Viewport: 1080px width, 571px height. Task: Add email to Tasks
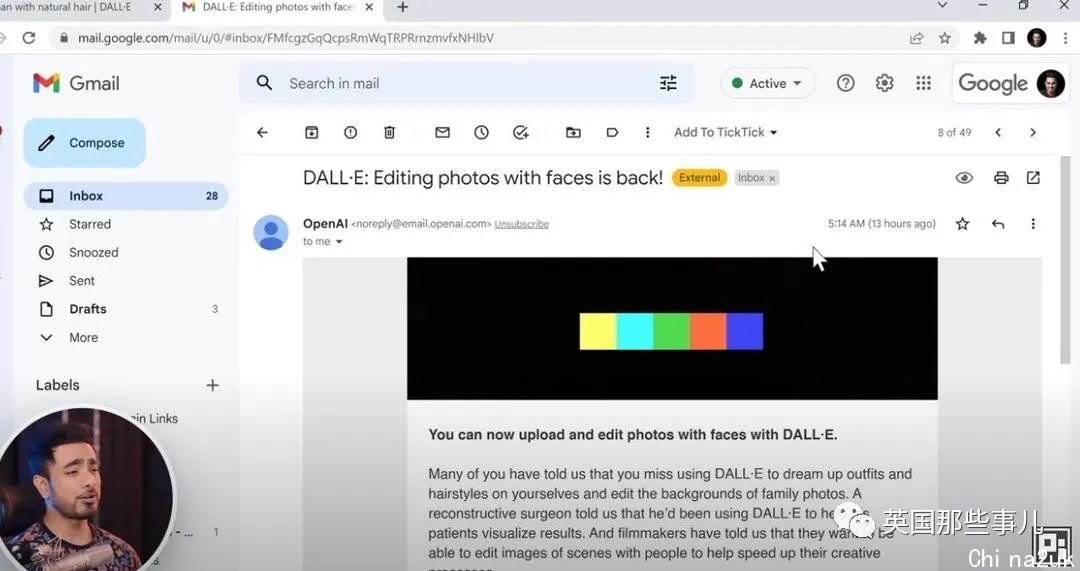(521, 132)
